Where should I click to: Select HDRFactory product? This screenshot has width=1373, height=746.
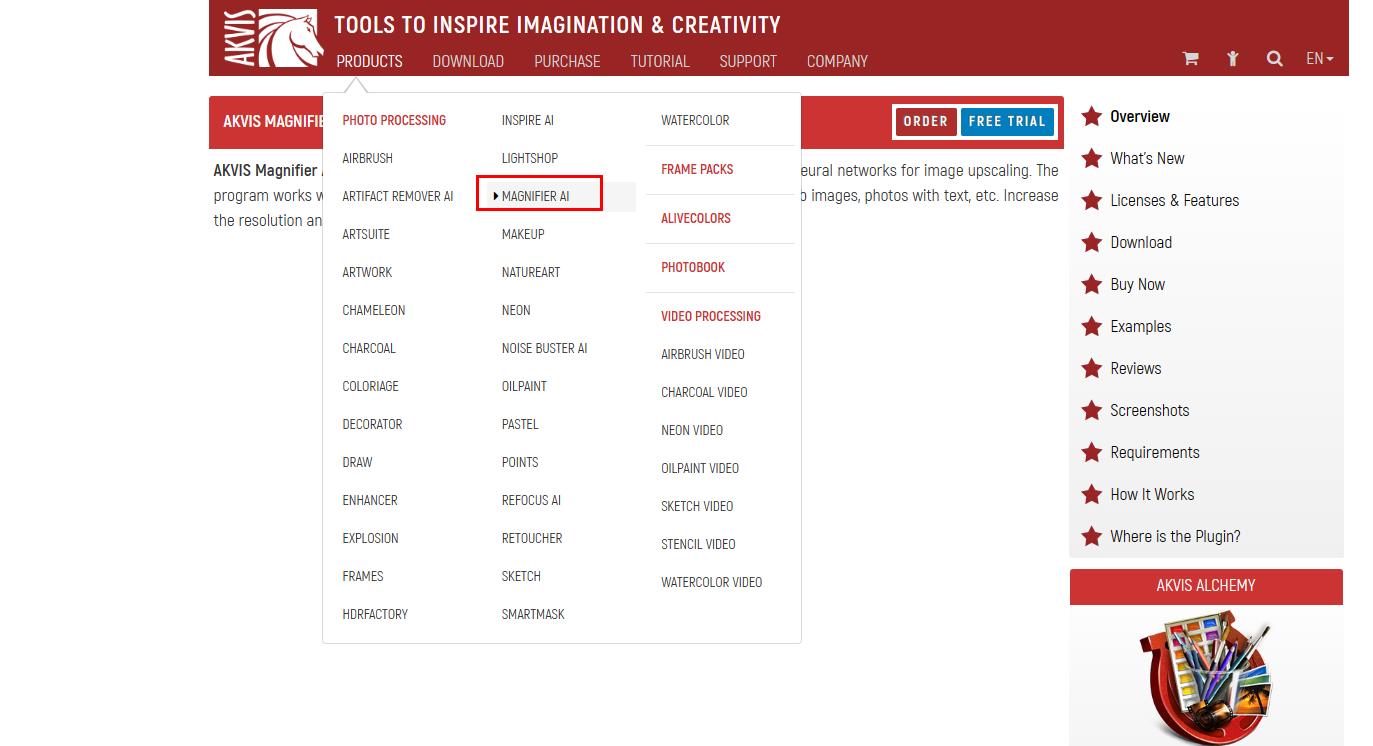tap(375, 614)
